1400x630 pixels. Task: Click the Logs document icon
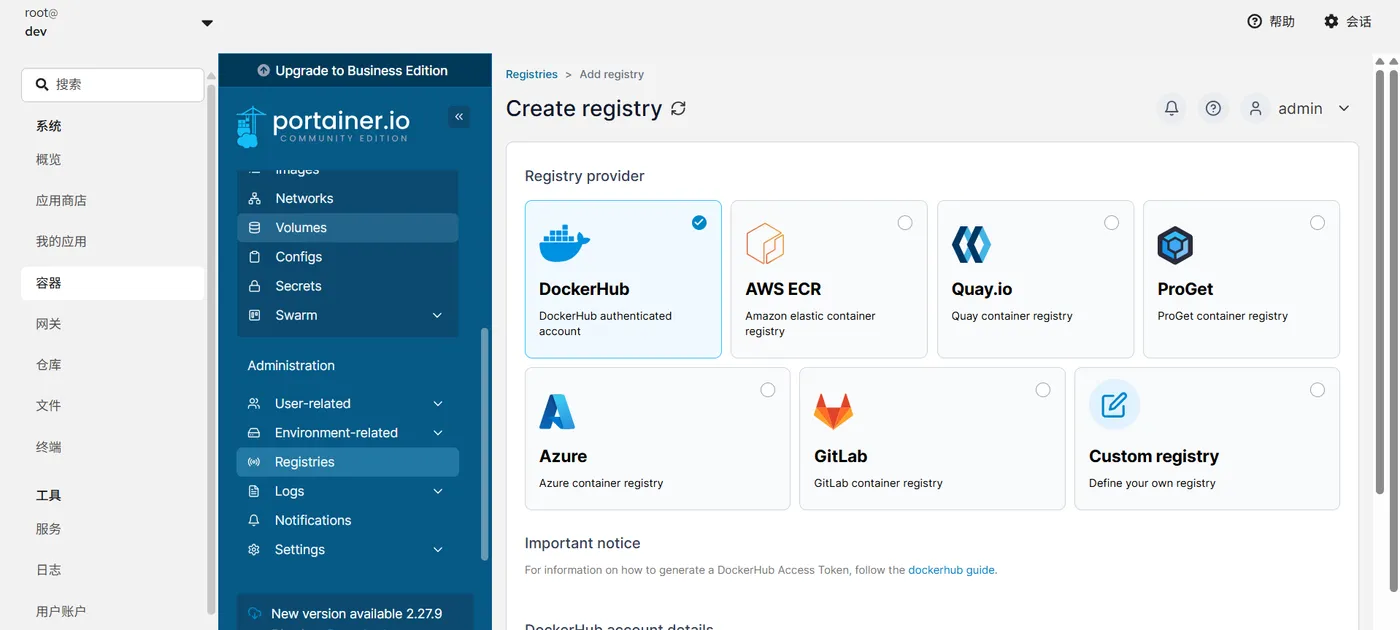point(254,491)
